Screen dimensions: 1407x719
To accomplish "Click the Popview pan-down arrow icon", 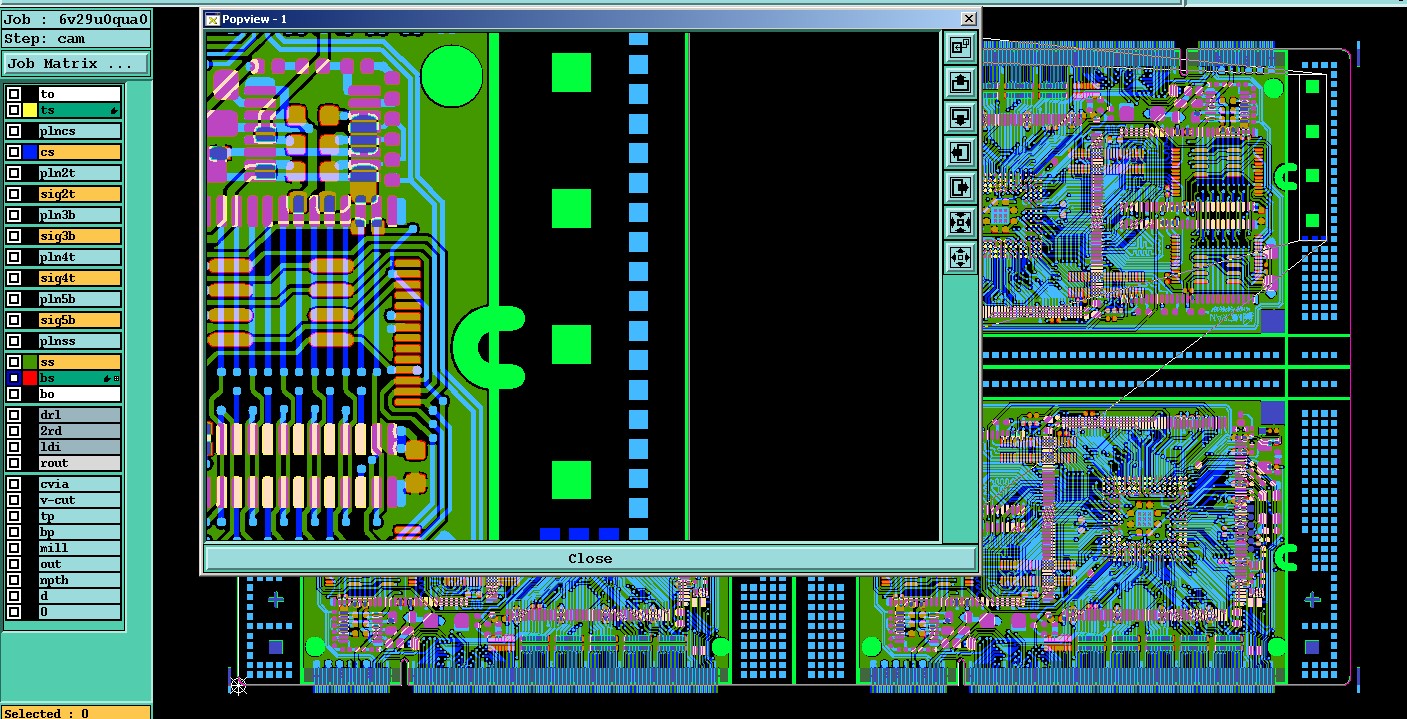I will 960,117.
